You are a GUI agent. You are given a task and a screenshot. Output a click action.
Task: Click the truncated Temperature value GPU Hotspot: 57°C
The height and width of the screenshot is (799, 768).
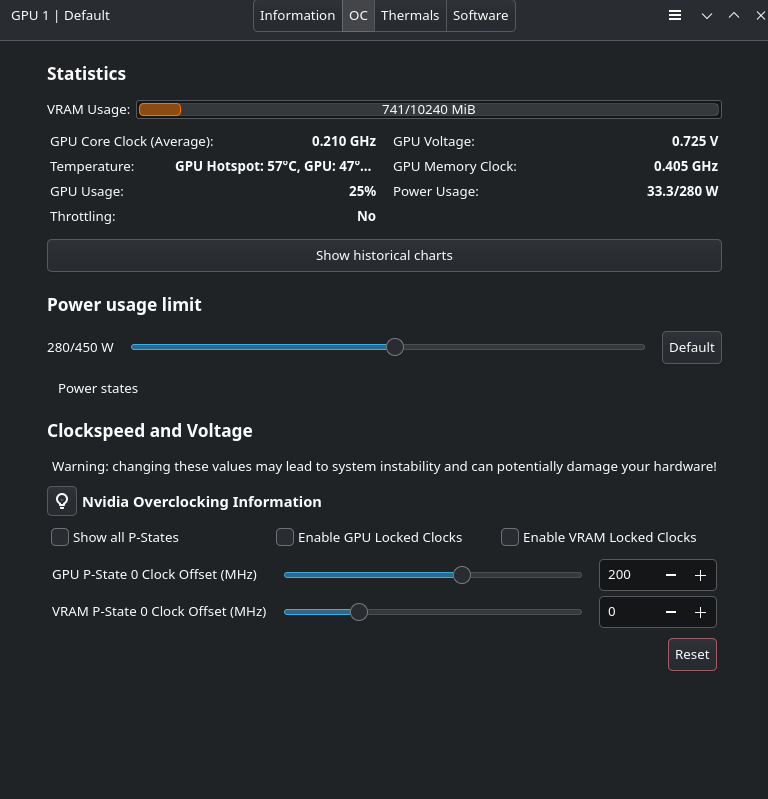click(x=273, y=166)
